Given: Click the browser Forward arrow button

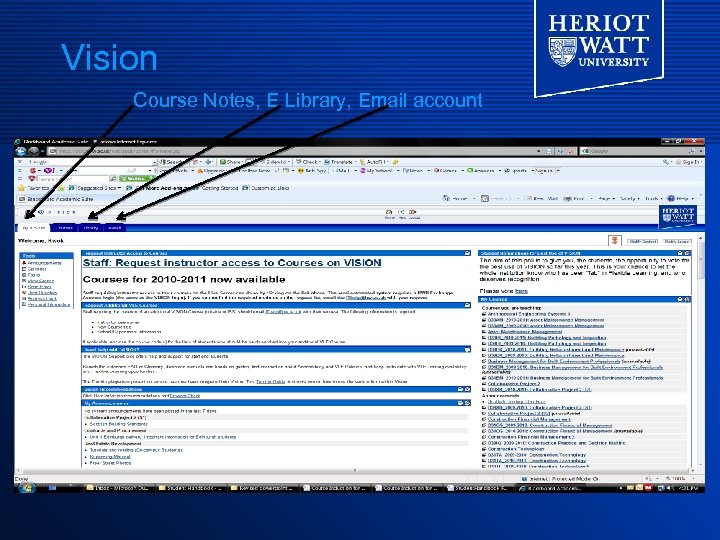Looking at the screenshot, I should pos(33,151).
